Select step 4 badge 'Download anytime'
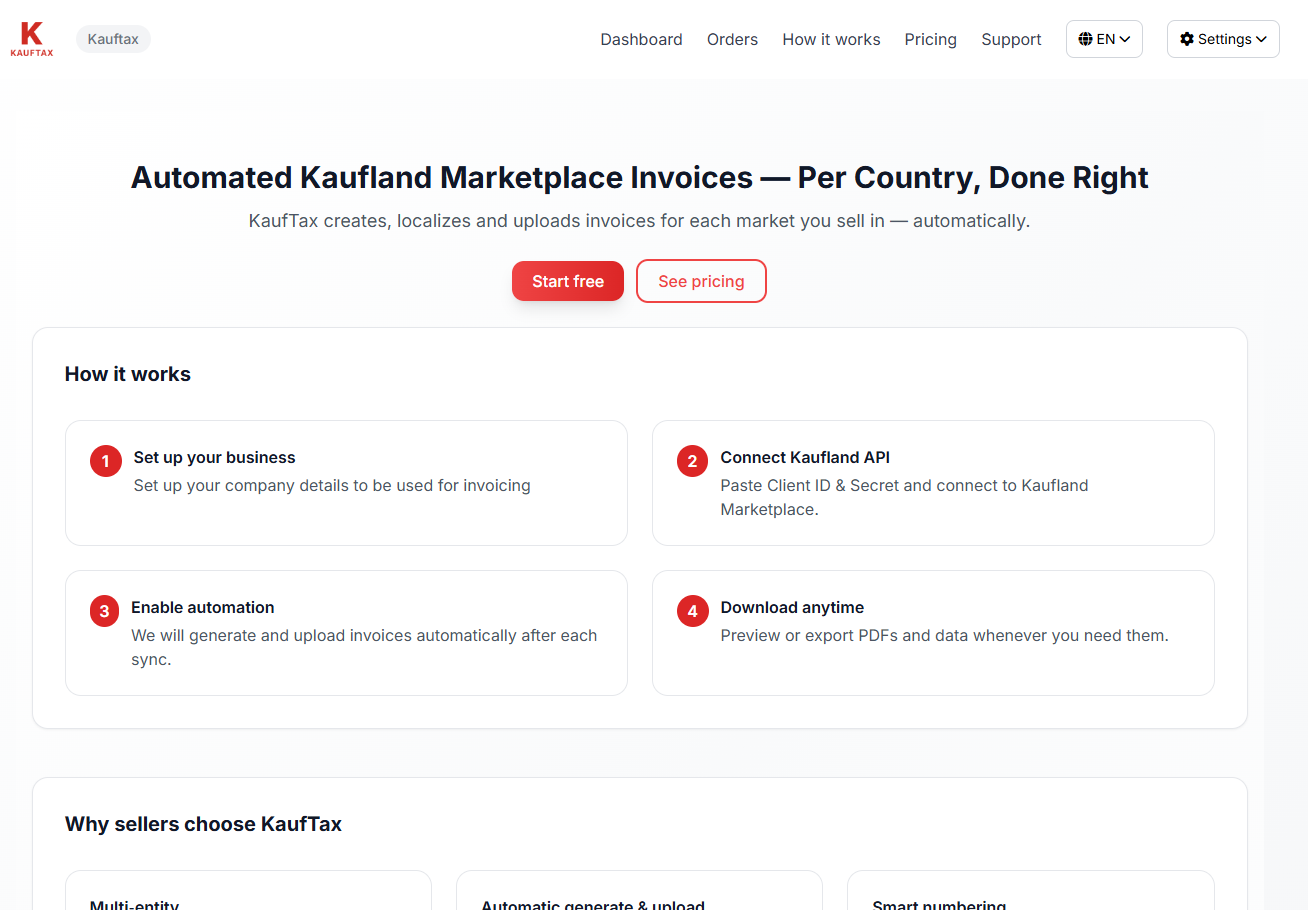 point(692,611)
